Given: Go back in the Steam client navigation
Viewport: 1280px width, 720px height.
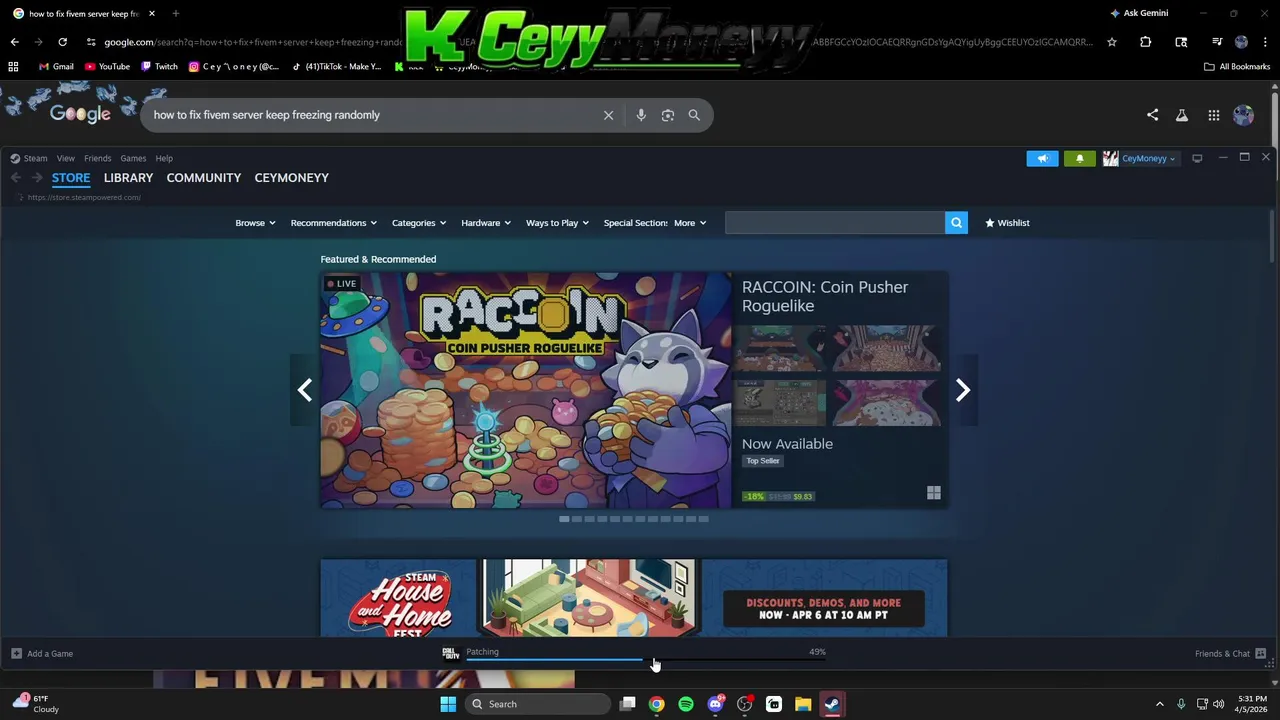Looking at the screenshot, I should coord(16,177).
